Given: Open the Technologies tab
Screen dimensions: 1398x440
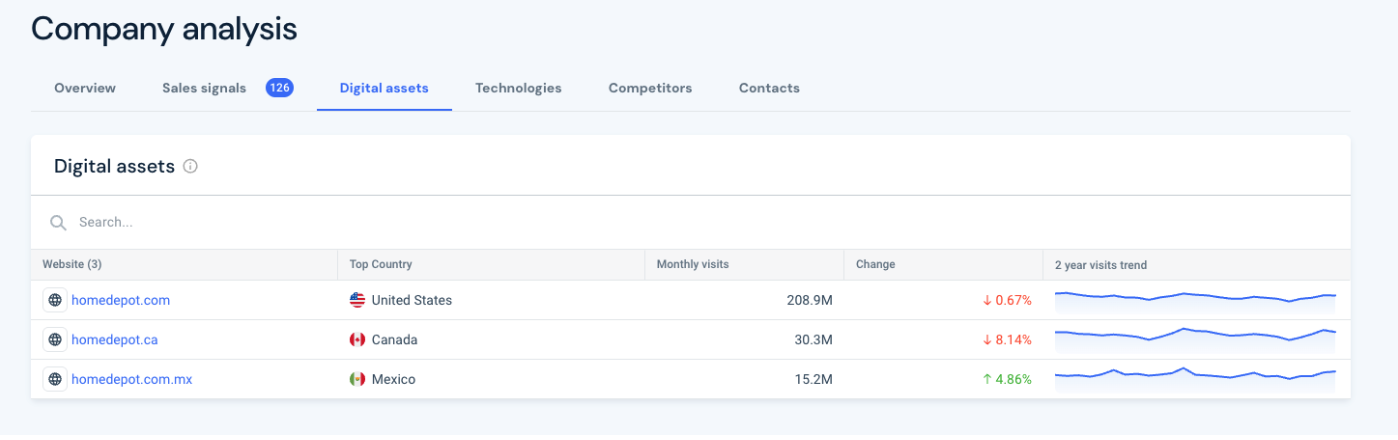Looking at the screenshot, I should click(x=518, y=88).
